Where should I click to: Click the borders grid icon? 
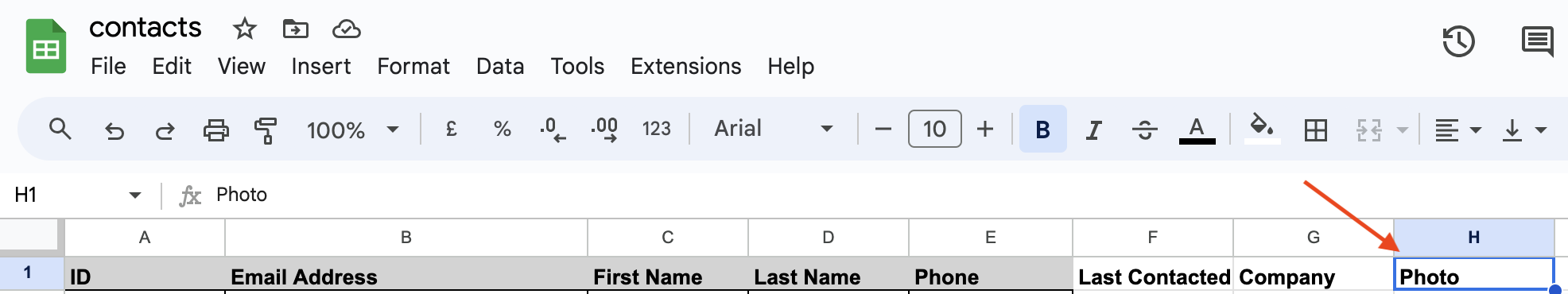click(x=1315, y=130)
